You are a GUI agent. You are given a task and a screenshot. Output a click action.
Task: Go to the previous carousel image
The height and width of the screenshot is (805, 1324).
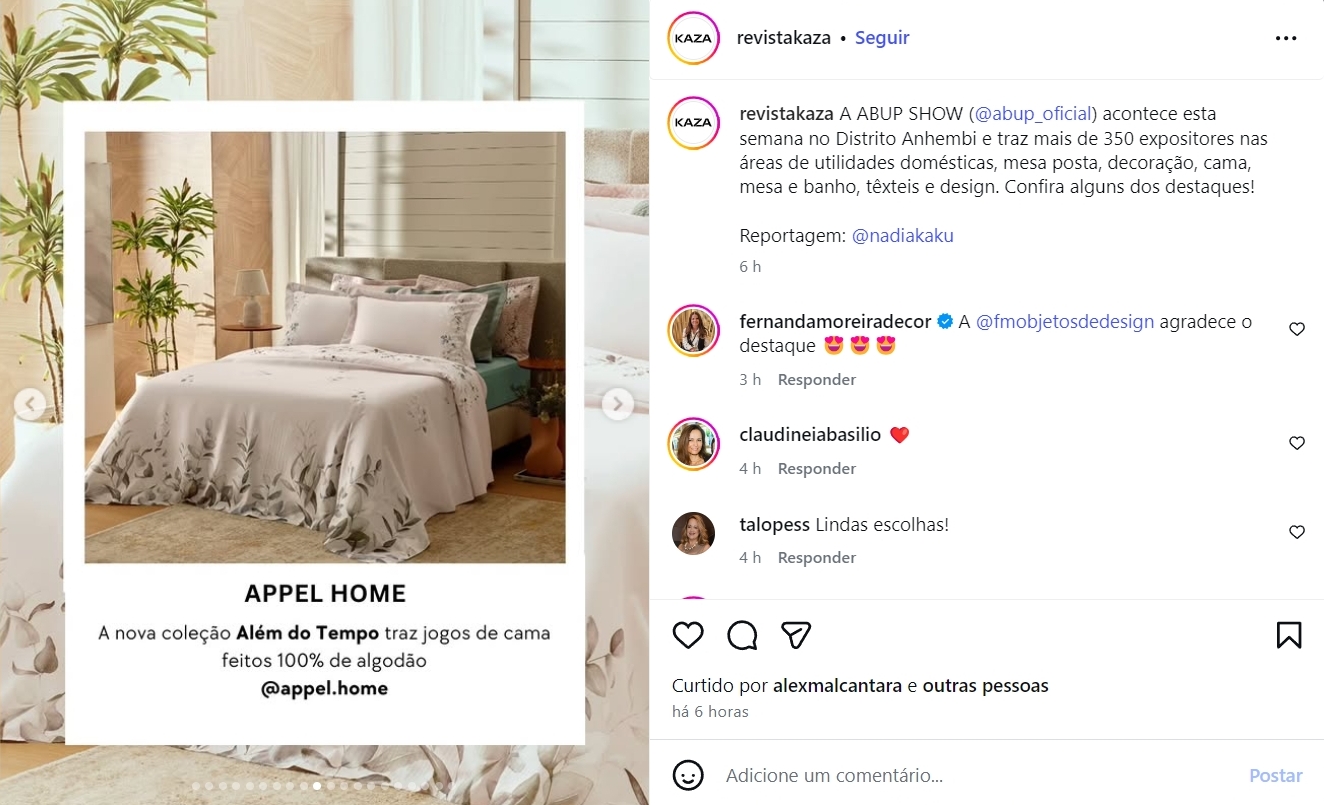point(30,404)
